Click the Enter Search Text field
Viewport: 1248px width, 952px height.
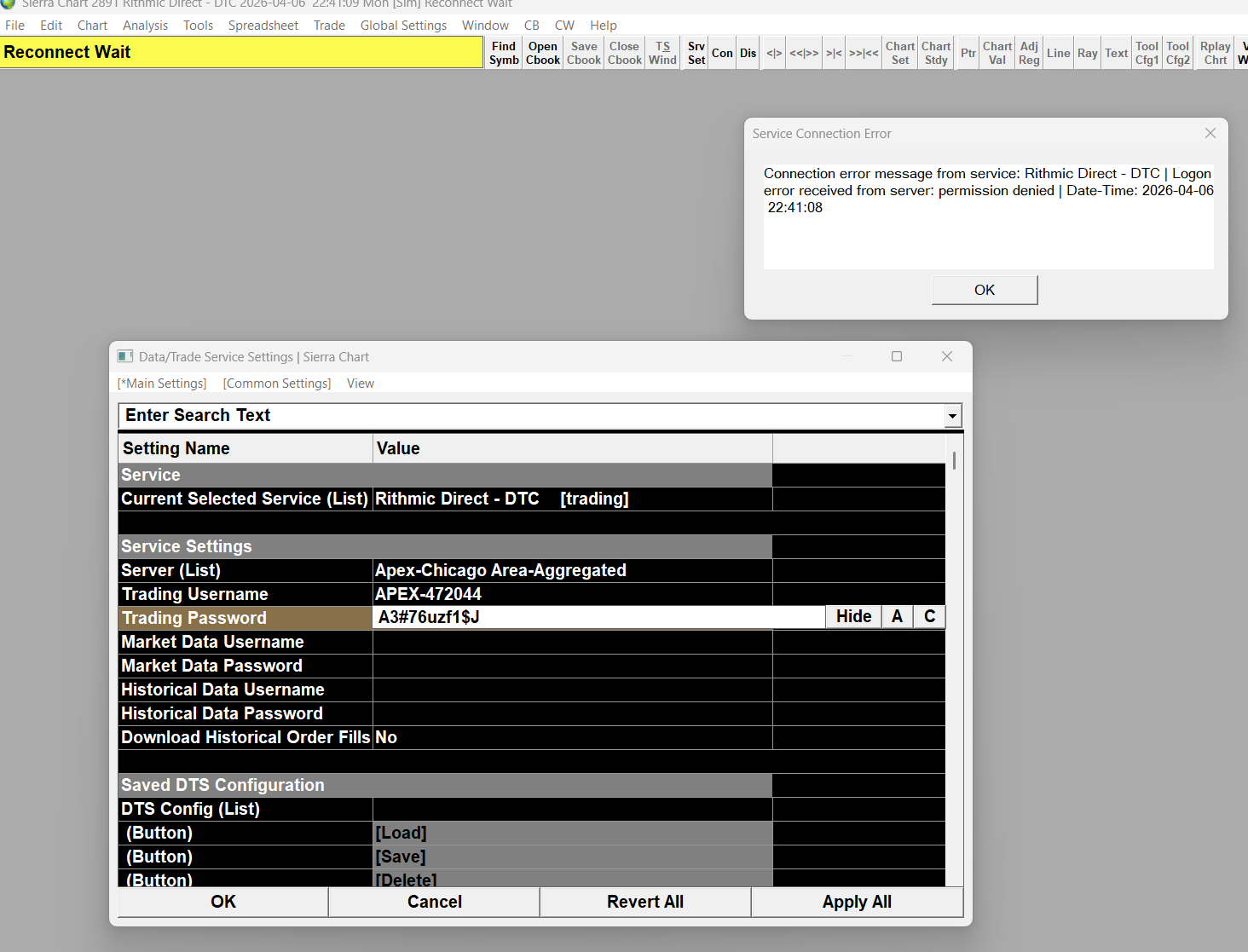531,415
